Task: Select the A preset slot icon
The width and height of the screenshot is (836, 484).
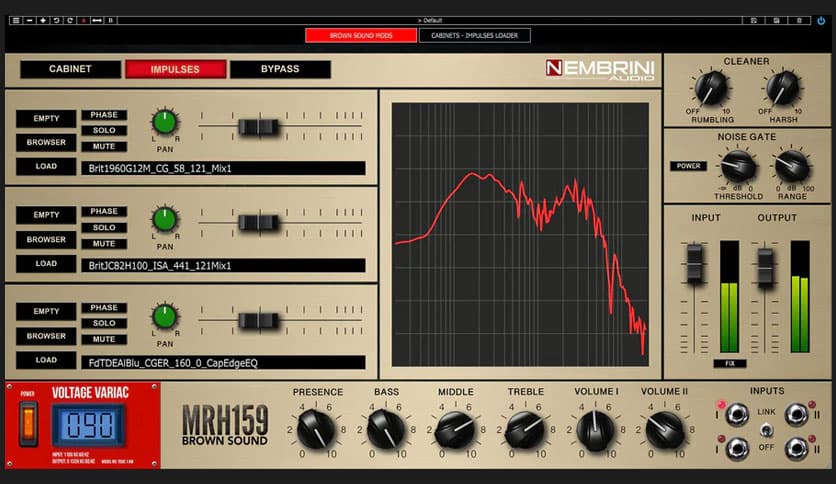Action: (x=83, y=20)
